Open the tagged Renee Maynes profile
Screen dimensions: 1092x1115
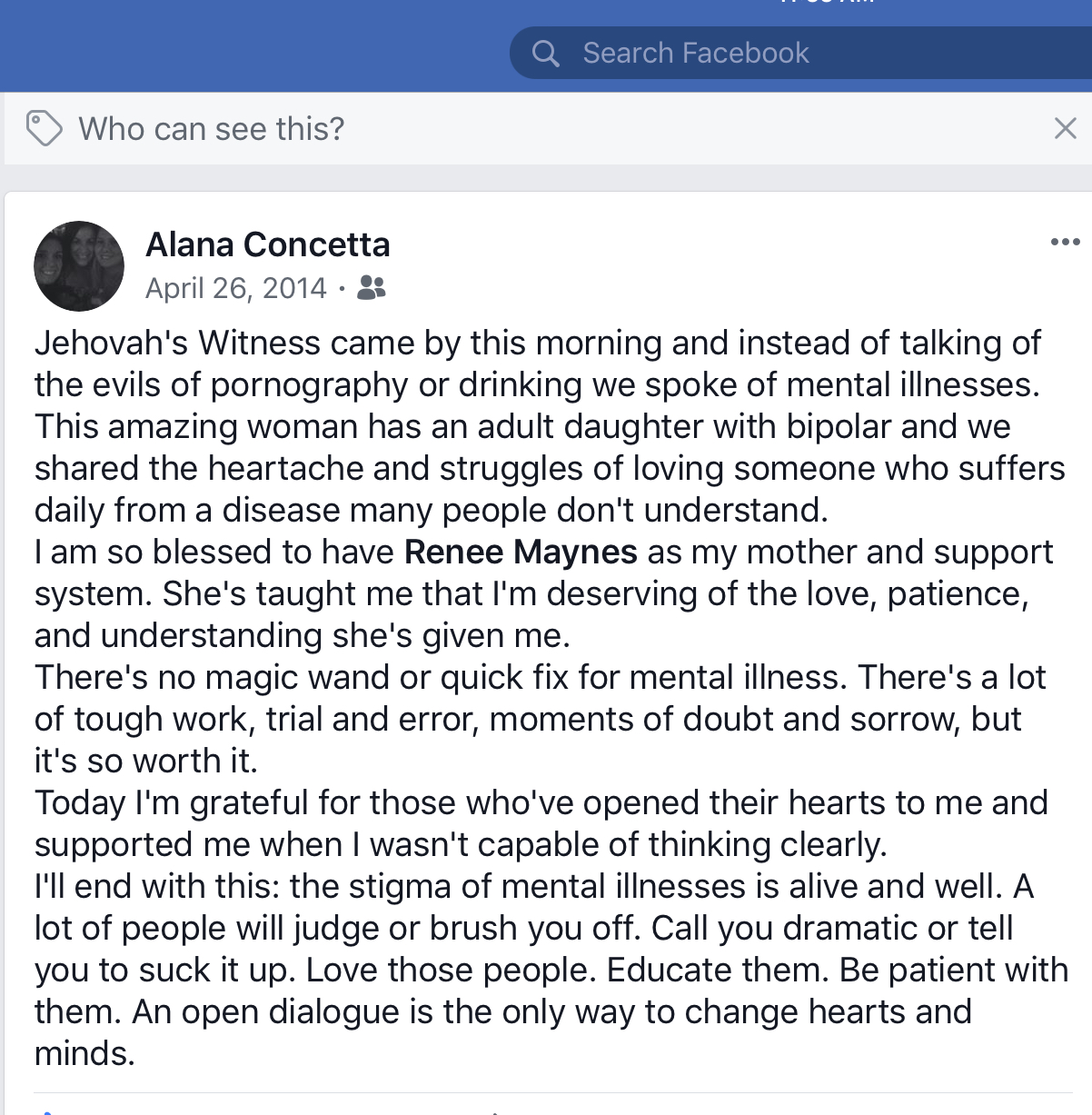[x=521, y=552]
